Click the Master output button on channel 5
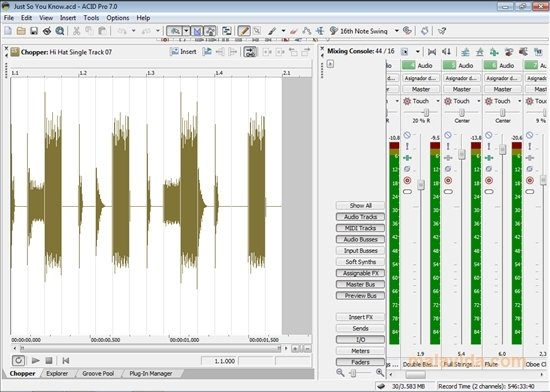Viewport: 550px width, 392px height. tap(462, 89)
